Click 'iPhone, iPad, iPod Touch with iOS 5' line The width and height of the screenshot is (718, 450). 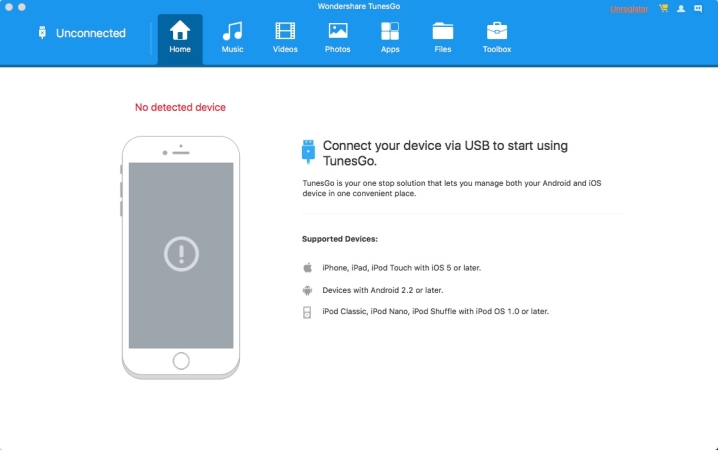(x=402, y=268)
